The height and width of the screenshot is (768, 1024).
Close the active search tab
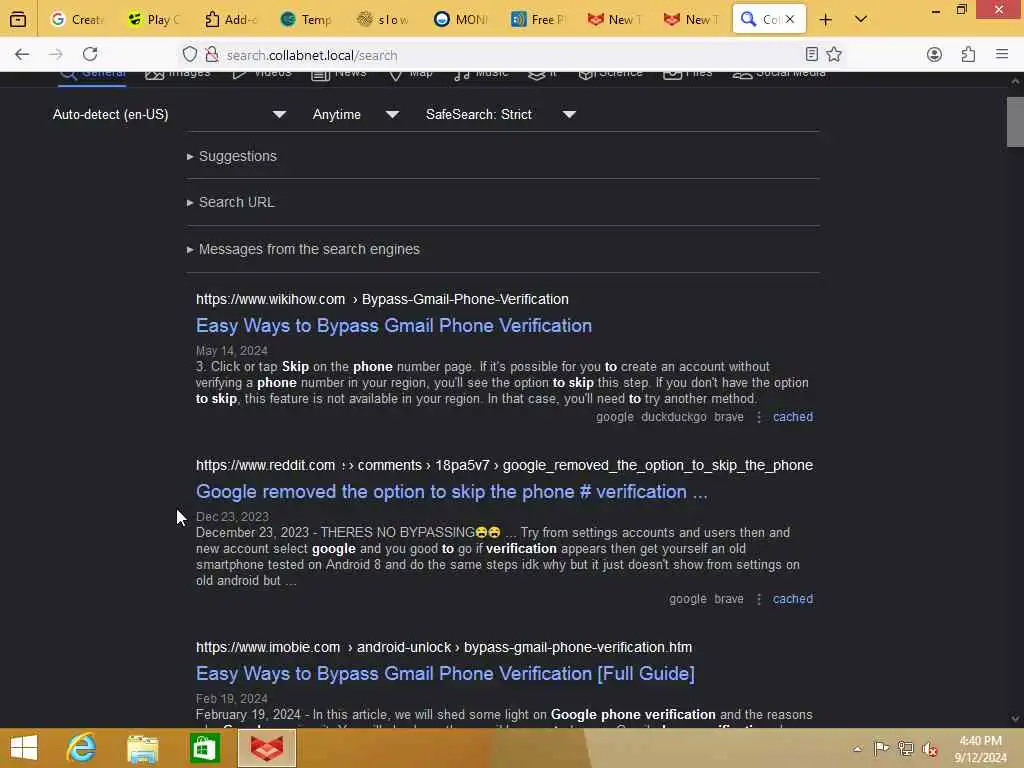790,19
